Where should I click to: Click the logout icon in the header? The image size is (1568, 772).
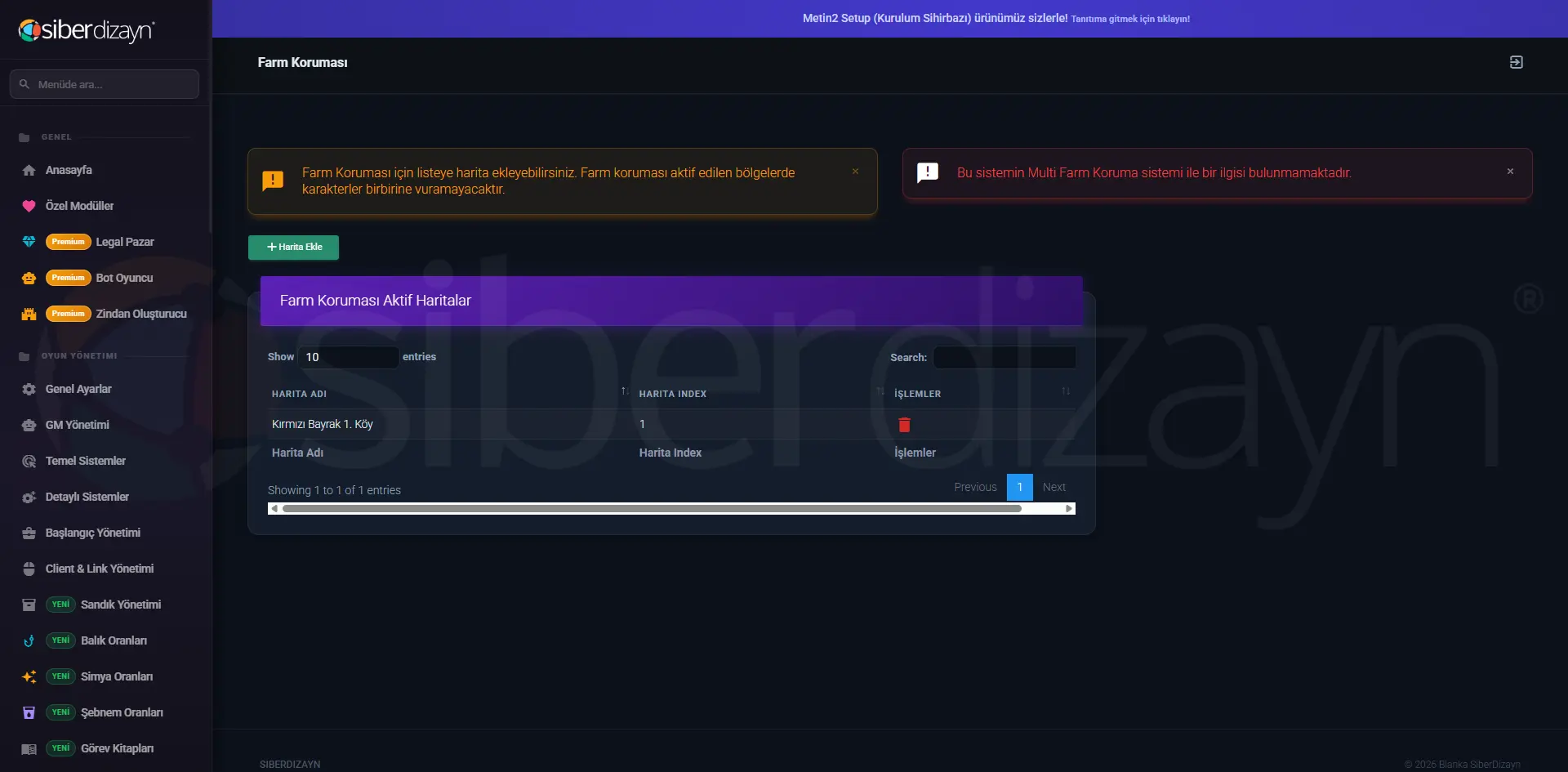(x=1516, y=62)
